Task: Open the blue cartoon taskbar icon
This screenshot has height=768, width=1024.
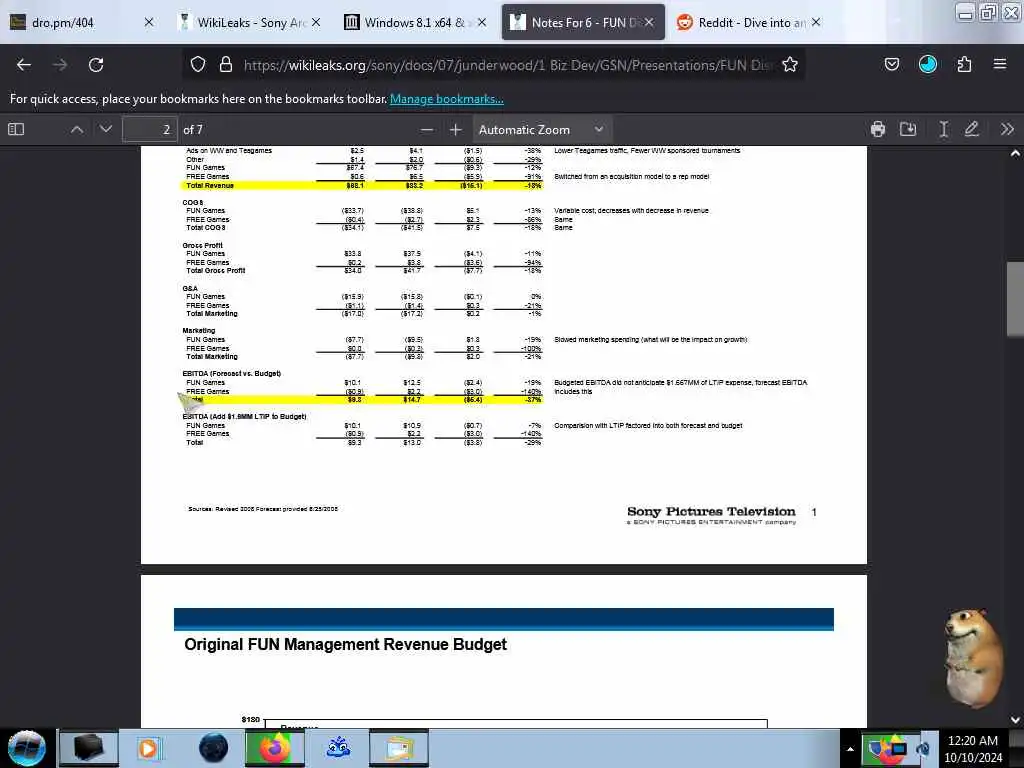Action: click(338, 748)
